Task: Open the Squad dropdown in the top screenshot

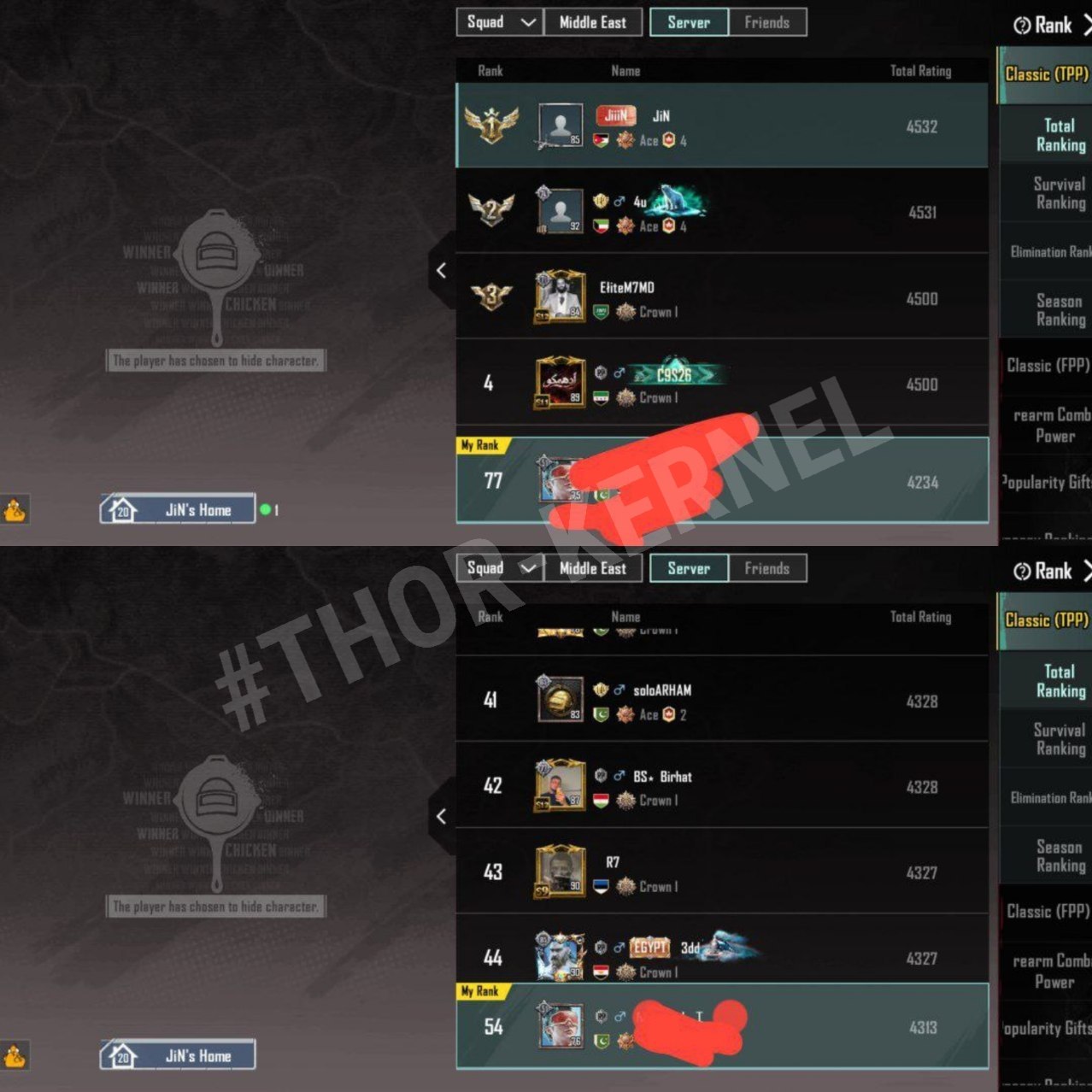Action: 500,22
